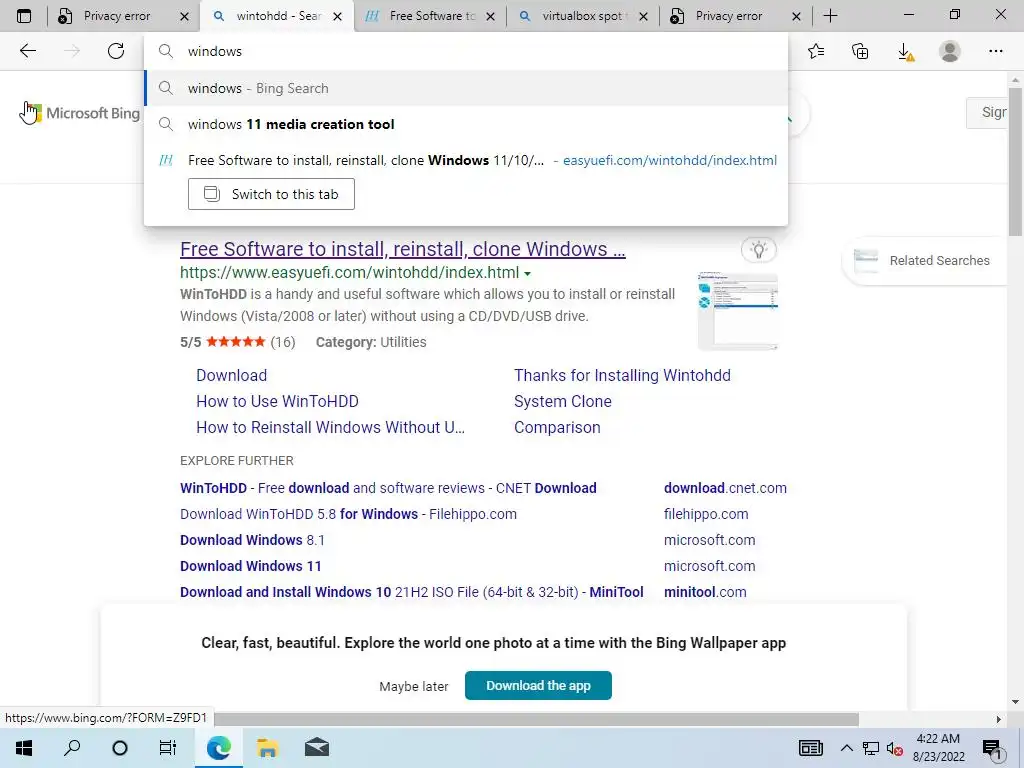Click filehippo.com domain link
The height and width of the screenshot is (768, 1024).
click(x=706, y=514)
